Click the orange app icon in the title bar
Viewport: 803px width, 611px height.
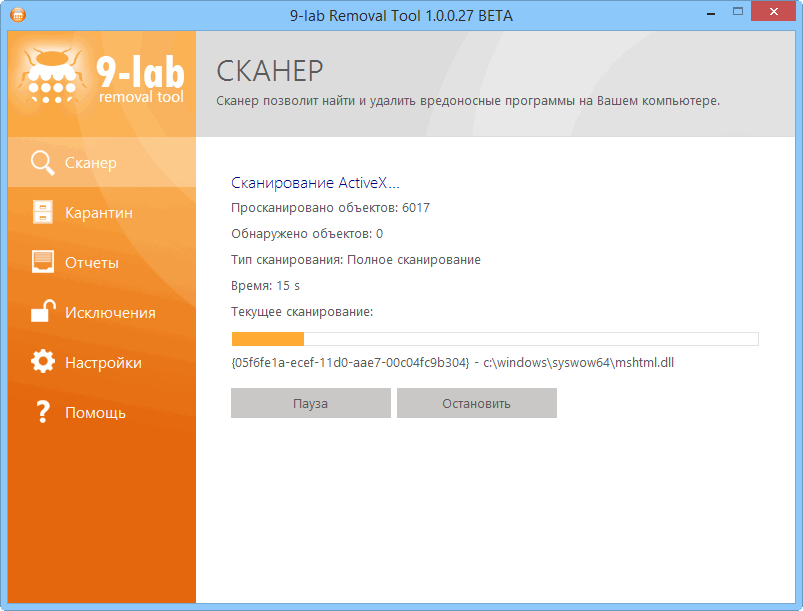coord(18,15)
